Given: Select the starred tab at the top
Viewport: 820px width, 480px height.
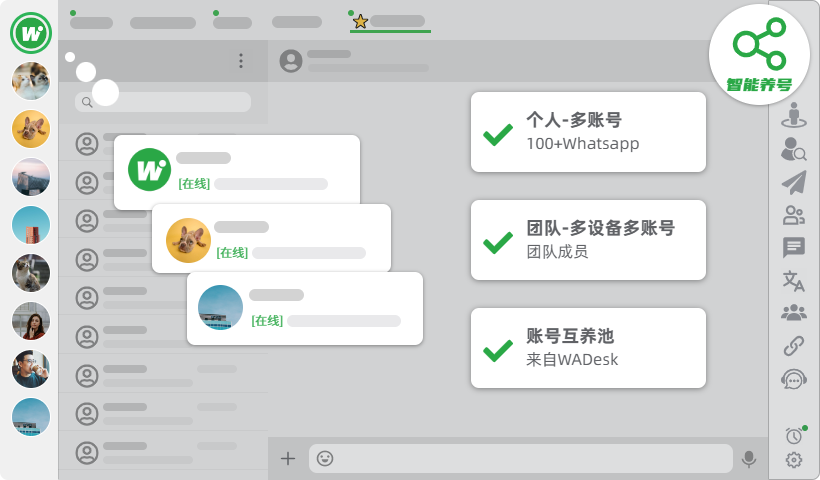Looking at the screenshot, I should click(x=389, y=21).
